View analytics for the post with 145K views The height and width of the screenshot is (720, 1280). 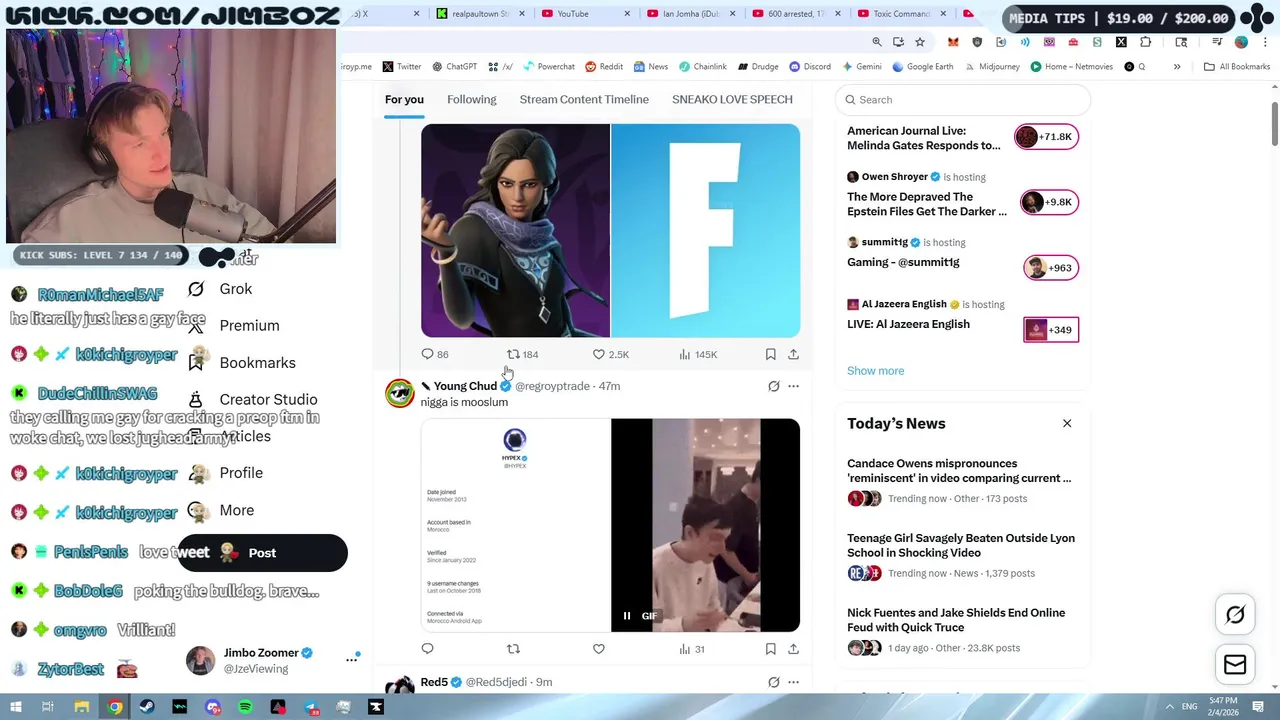(x=698, y=354)
